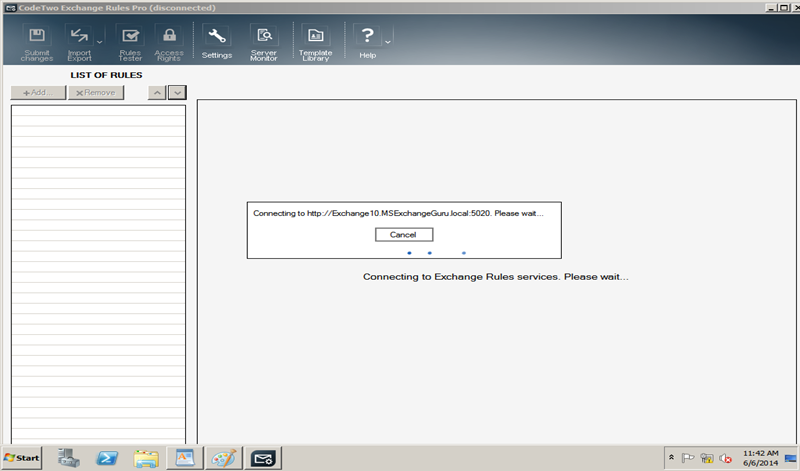Image resolution: width=800 pixels, height=471 pixels.
Task: Expand the Import Export dropdown arrow
Action: [100, 42]
